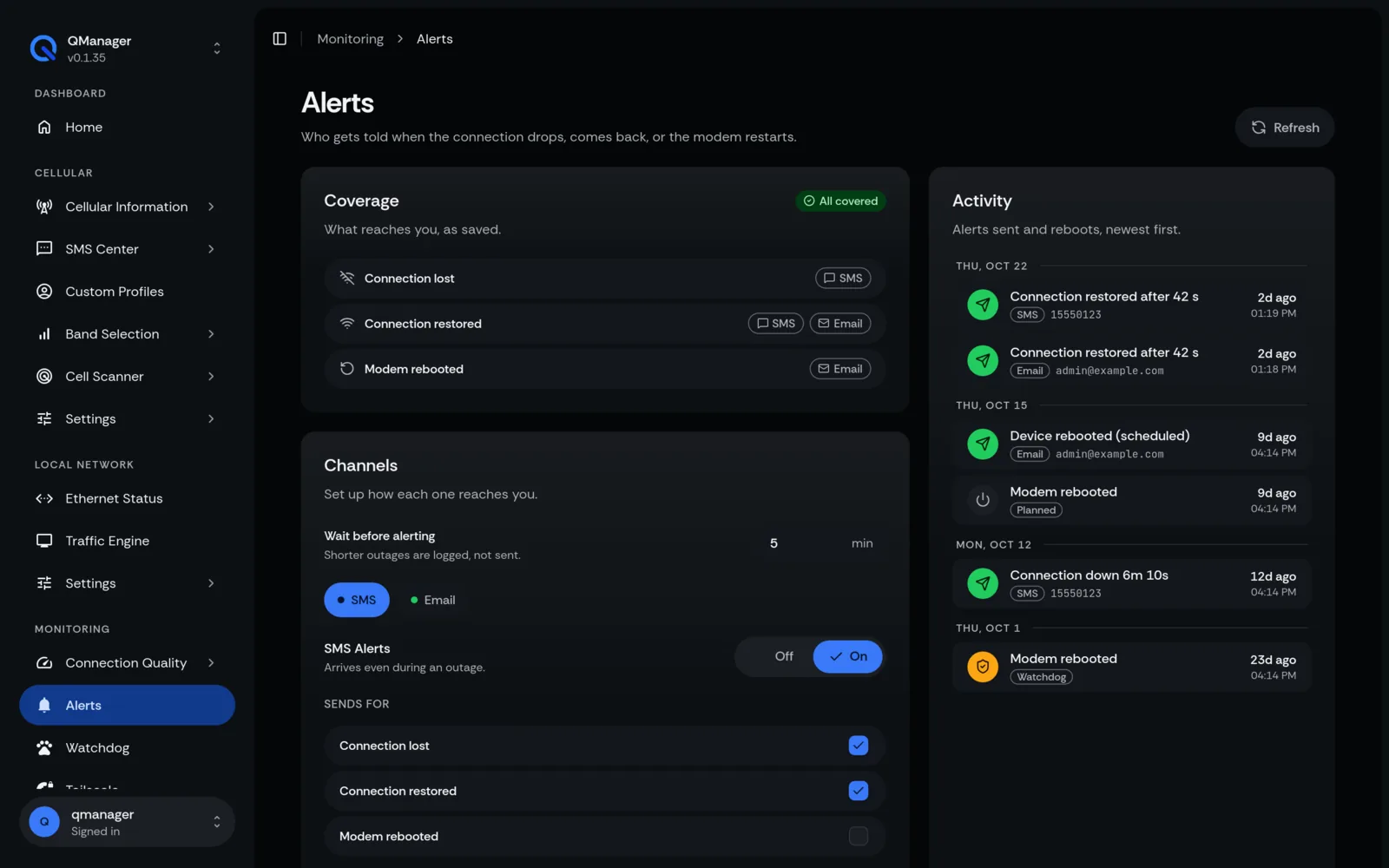Click the Refresh button
The height and width of the screenshot is (868, 1389).
(1285, 128)
